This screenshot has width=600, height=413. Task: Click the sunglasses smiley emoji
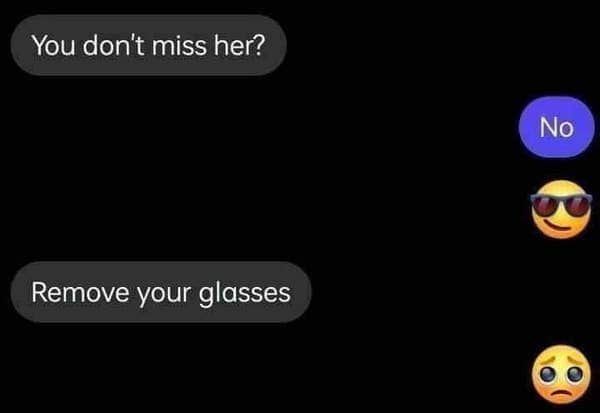tap(561, 209)
